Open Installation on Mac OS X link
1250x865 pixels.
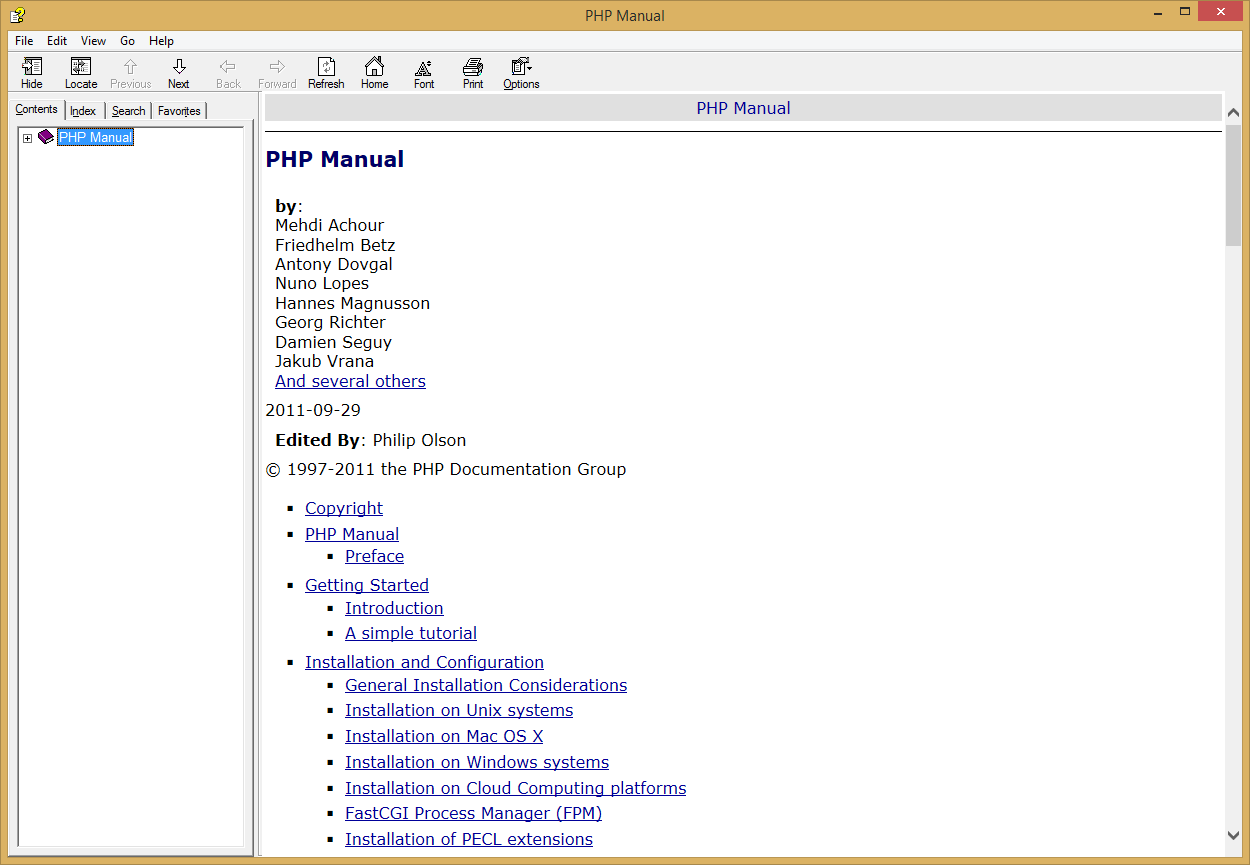click(444, 736)
